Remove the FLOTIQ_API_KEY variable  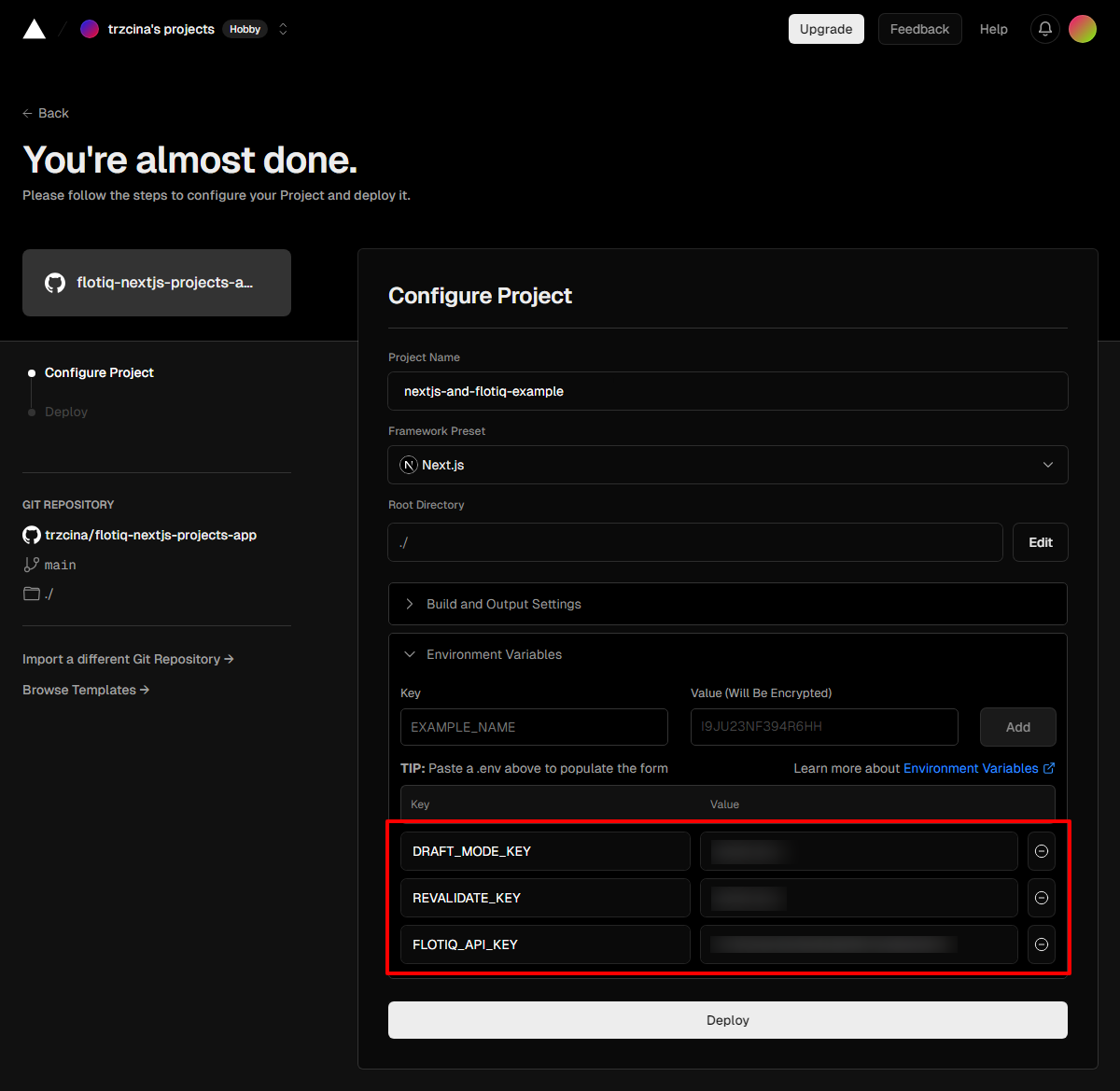(1042, 944)
